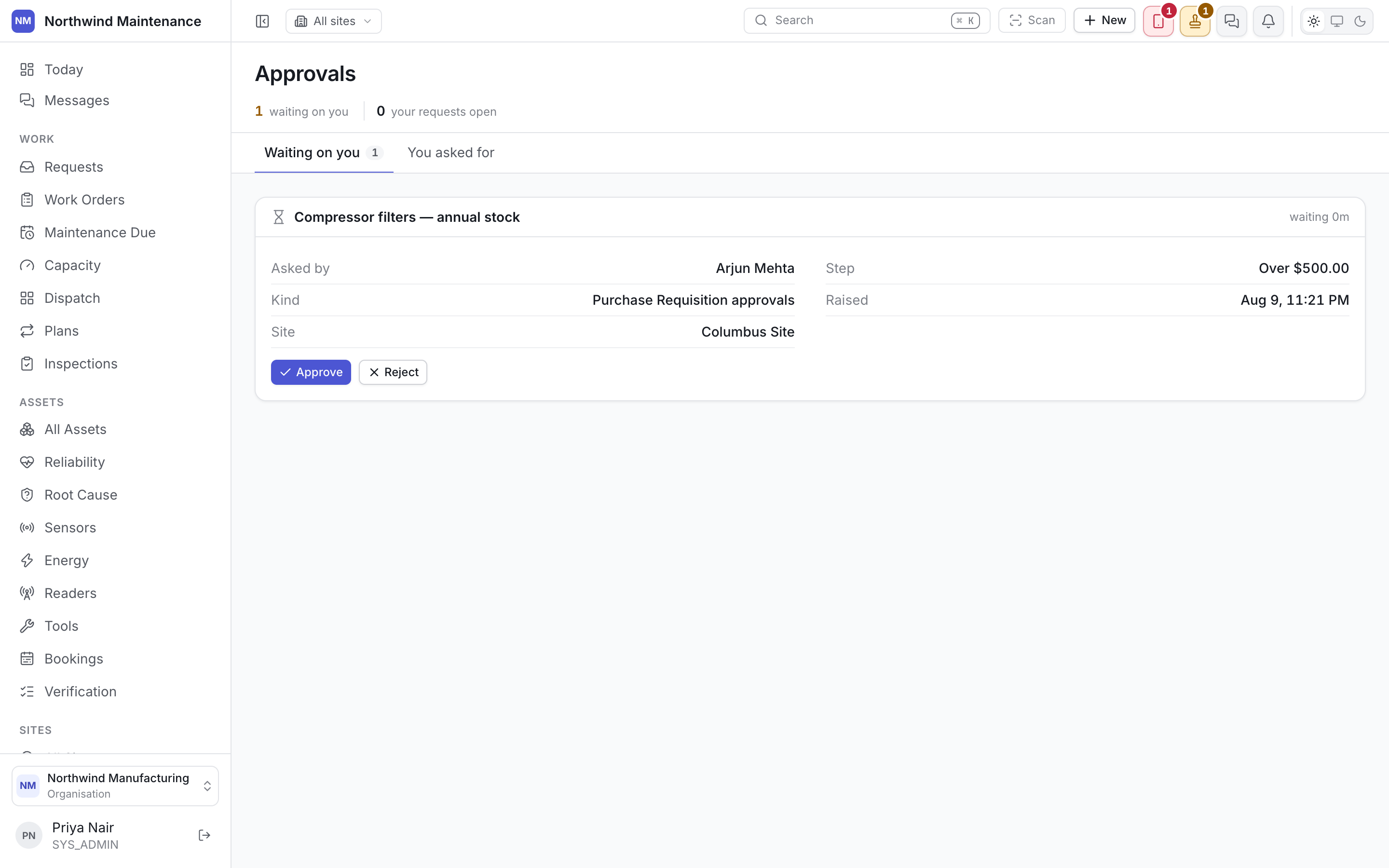Open All Assets page

(115, 429)
